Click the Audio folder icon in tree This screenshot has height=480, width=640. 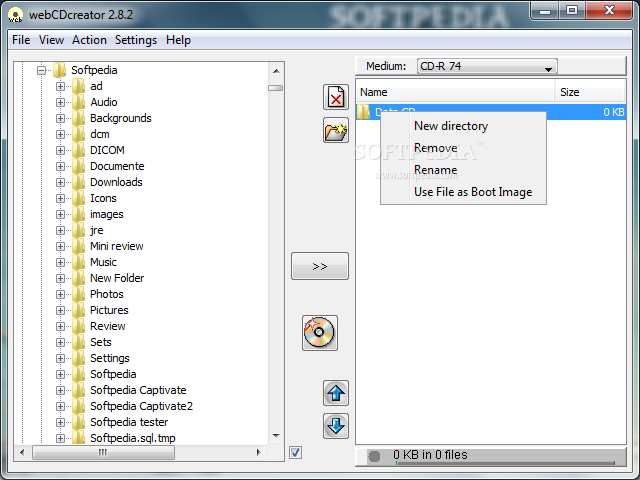78,102
